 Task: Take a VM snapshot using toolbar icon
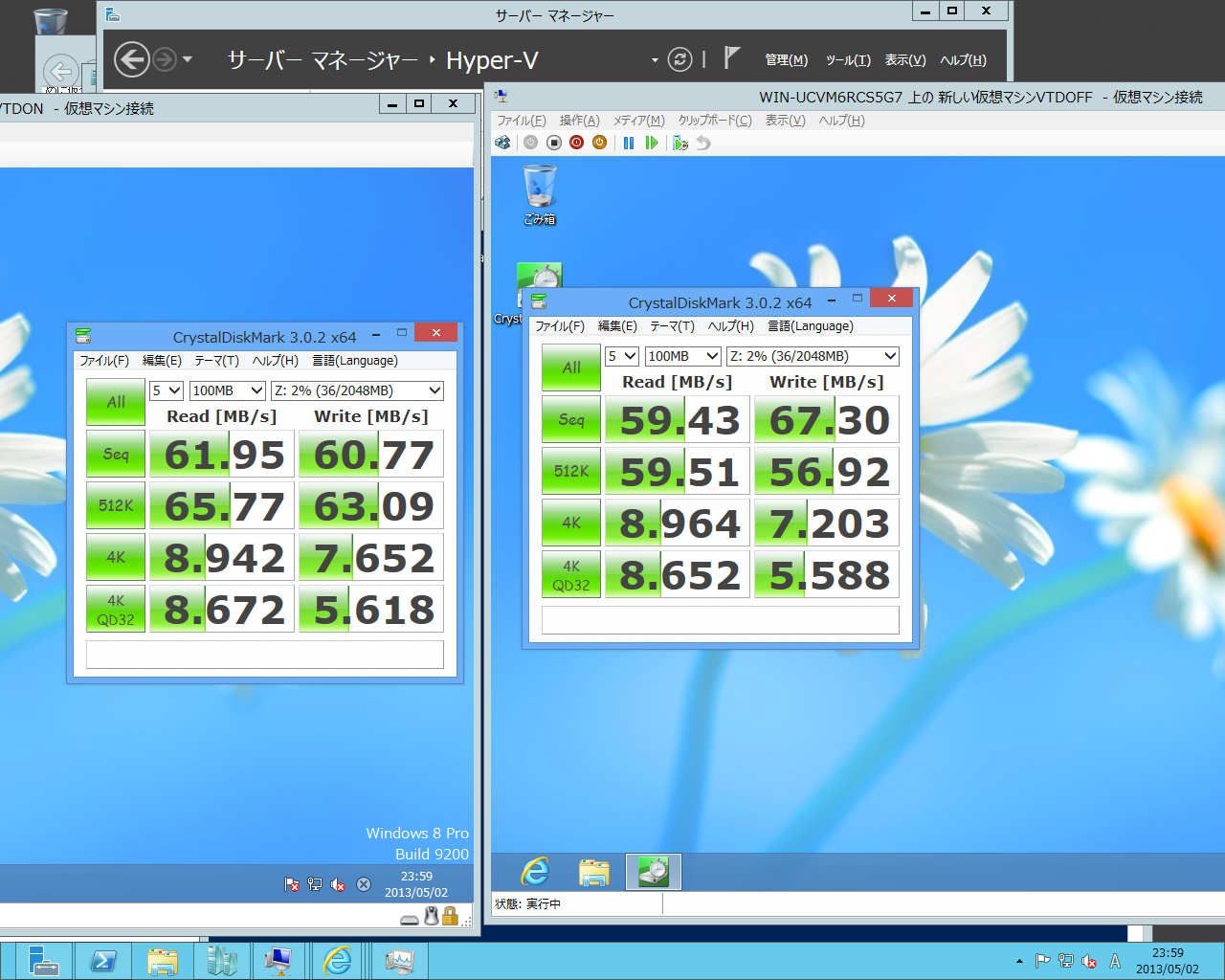679,143
